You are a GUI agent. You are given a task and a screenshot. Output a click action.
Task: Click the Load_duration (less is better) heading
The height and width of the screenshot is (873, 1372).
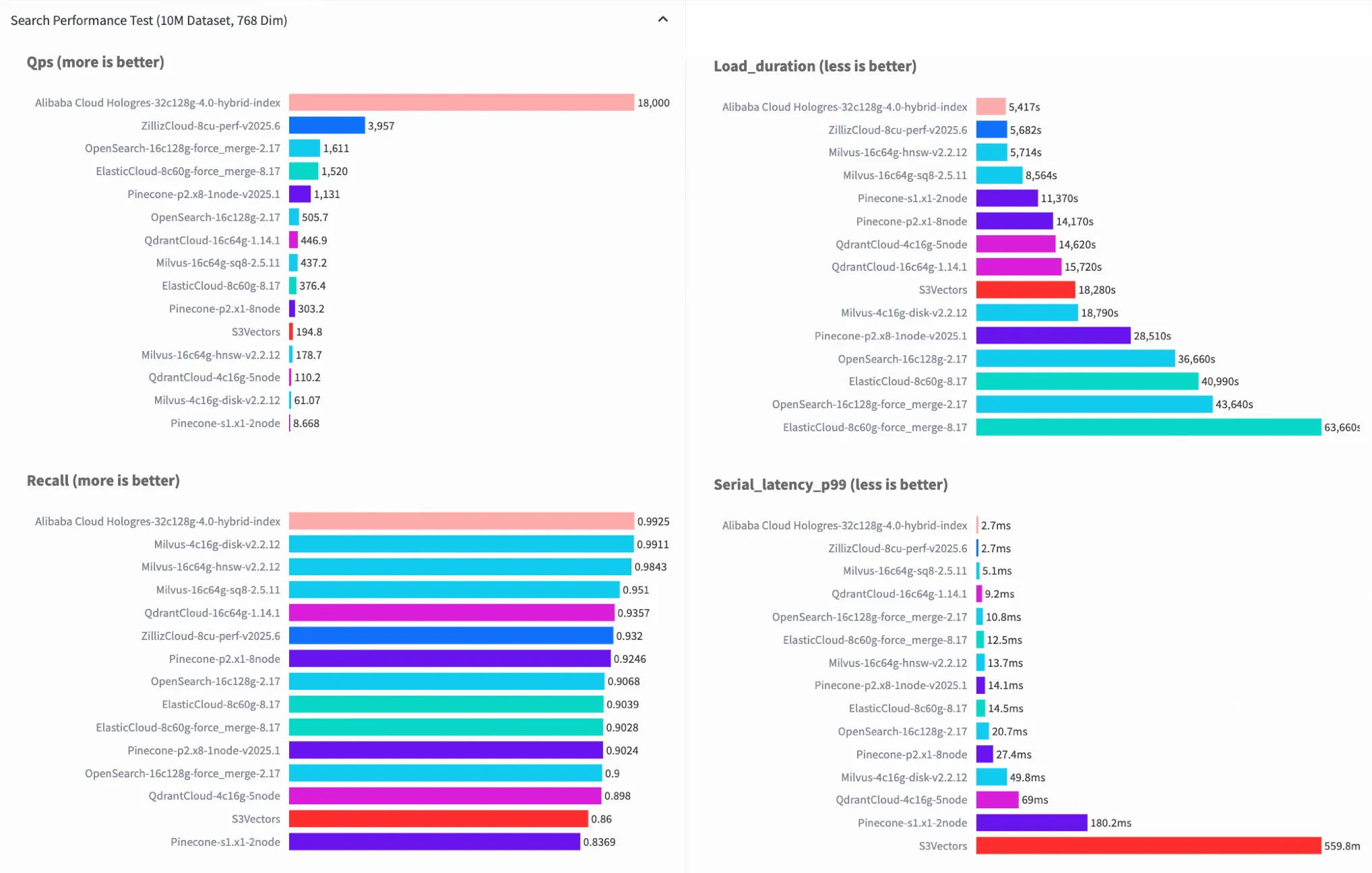[x=815, y=66]
